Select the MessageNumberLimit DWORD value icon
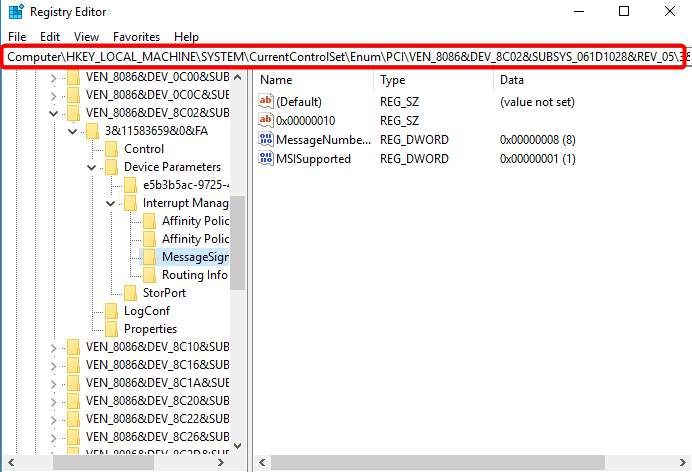Viewport: 692px width, 472px height. 266,140
